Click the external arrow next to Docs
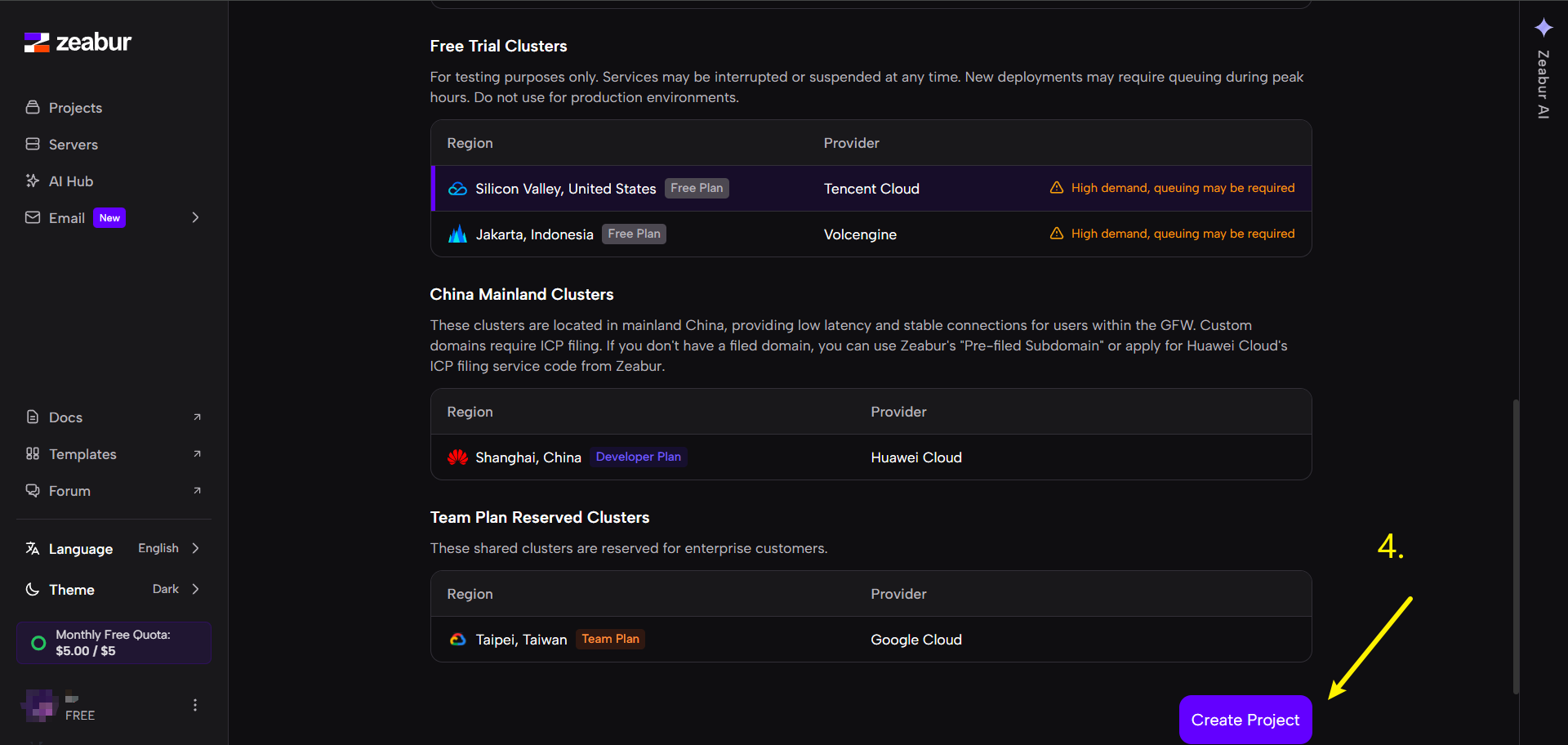Viewport: 1568px width, 745px height. (x=197, y=417)
